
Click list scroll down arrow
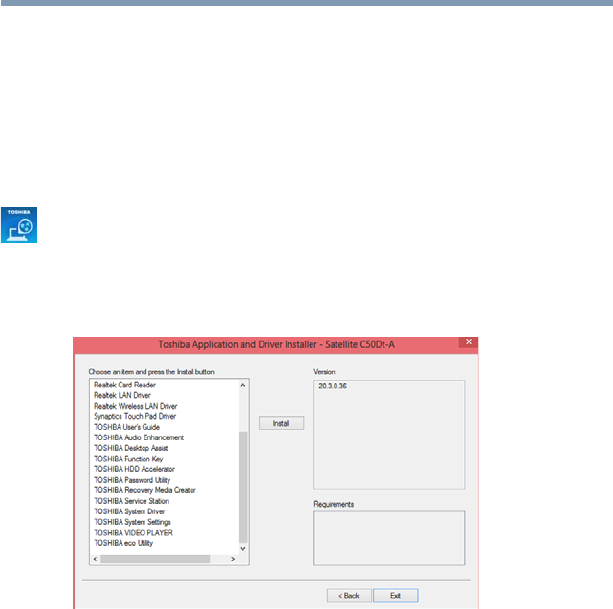point(243,549)
